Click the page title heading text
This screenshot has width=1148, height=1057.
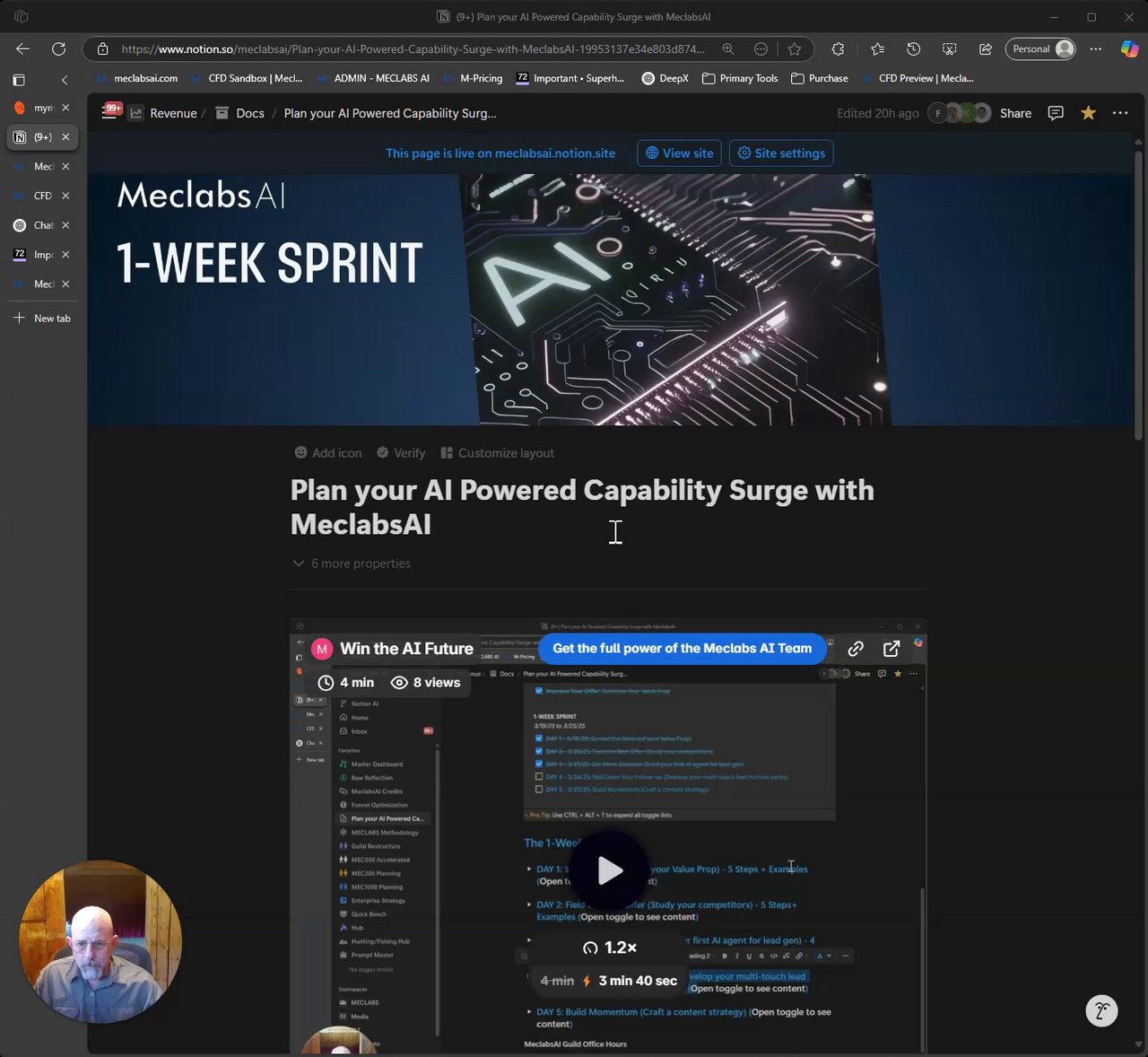582,507
